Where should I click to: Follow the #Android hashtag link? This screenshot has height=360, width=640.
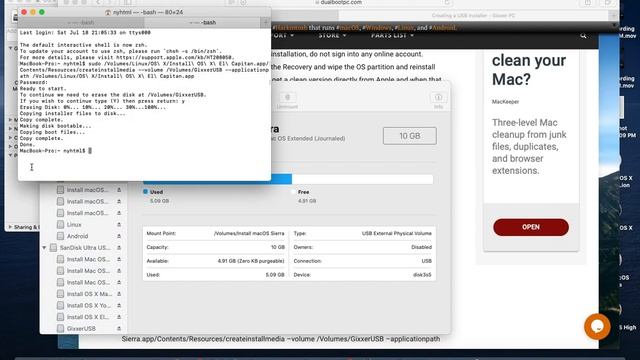tap(442, 28)
